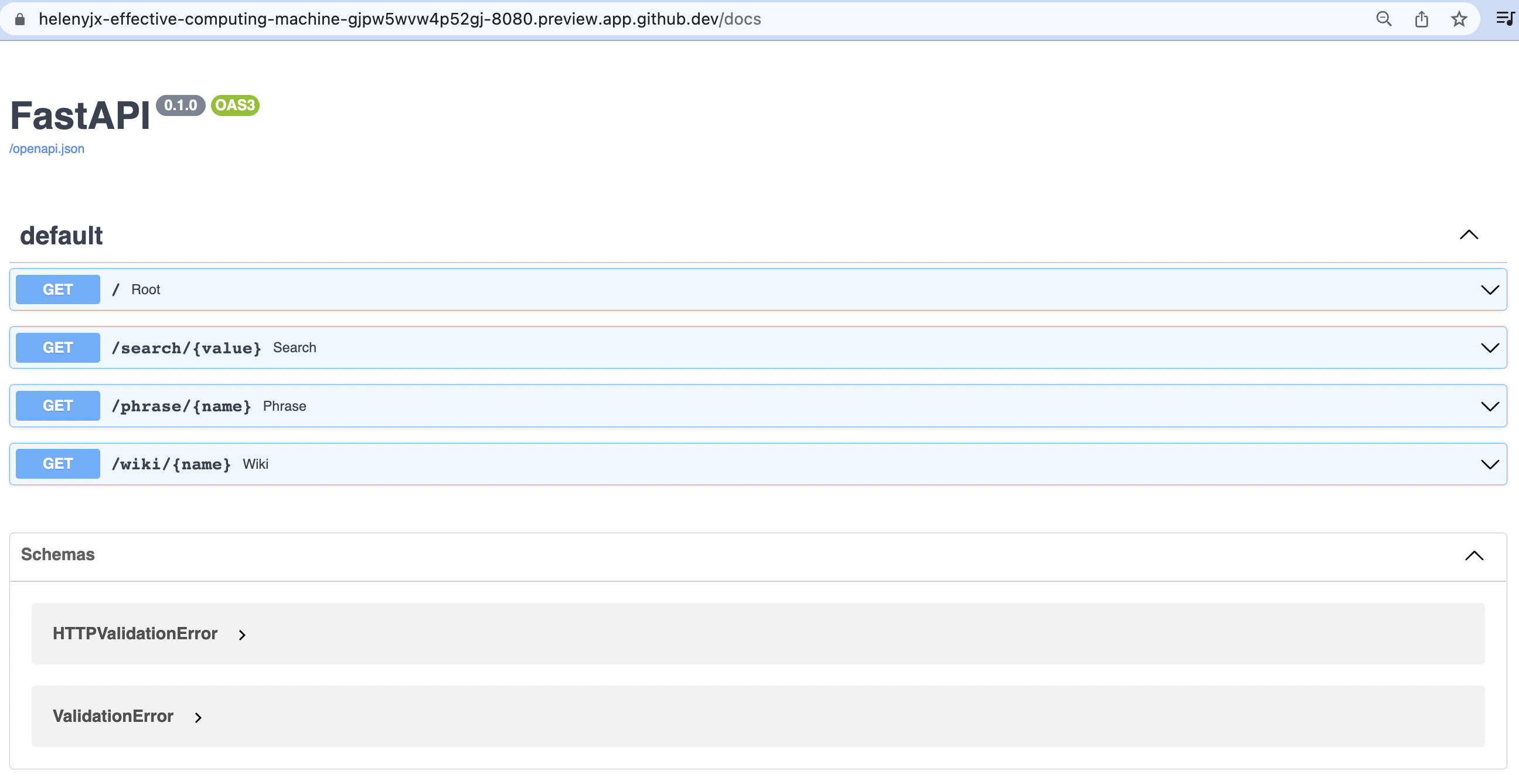Click the FastAPI title heading
This screenshot has width=1519, height=784.
tap(80, 115)
